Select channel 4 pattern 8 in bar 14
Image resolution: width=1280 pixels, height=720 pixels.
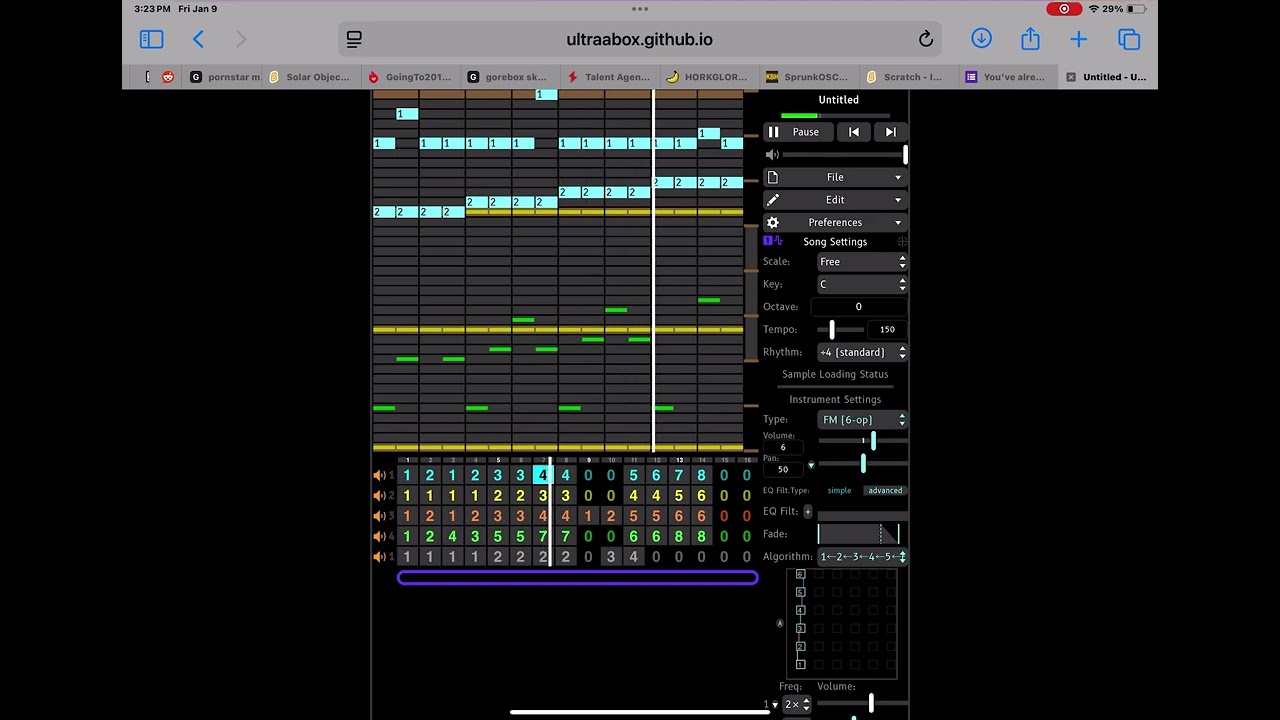(x=701, y=537)
